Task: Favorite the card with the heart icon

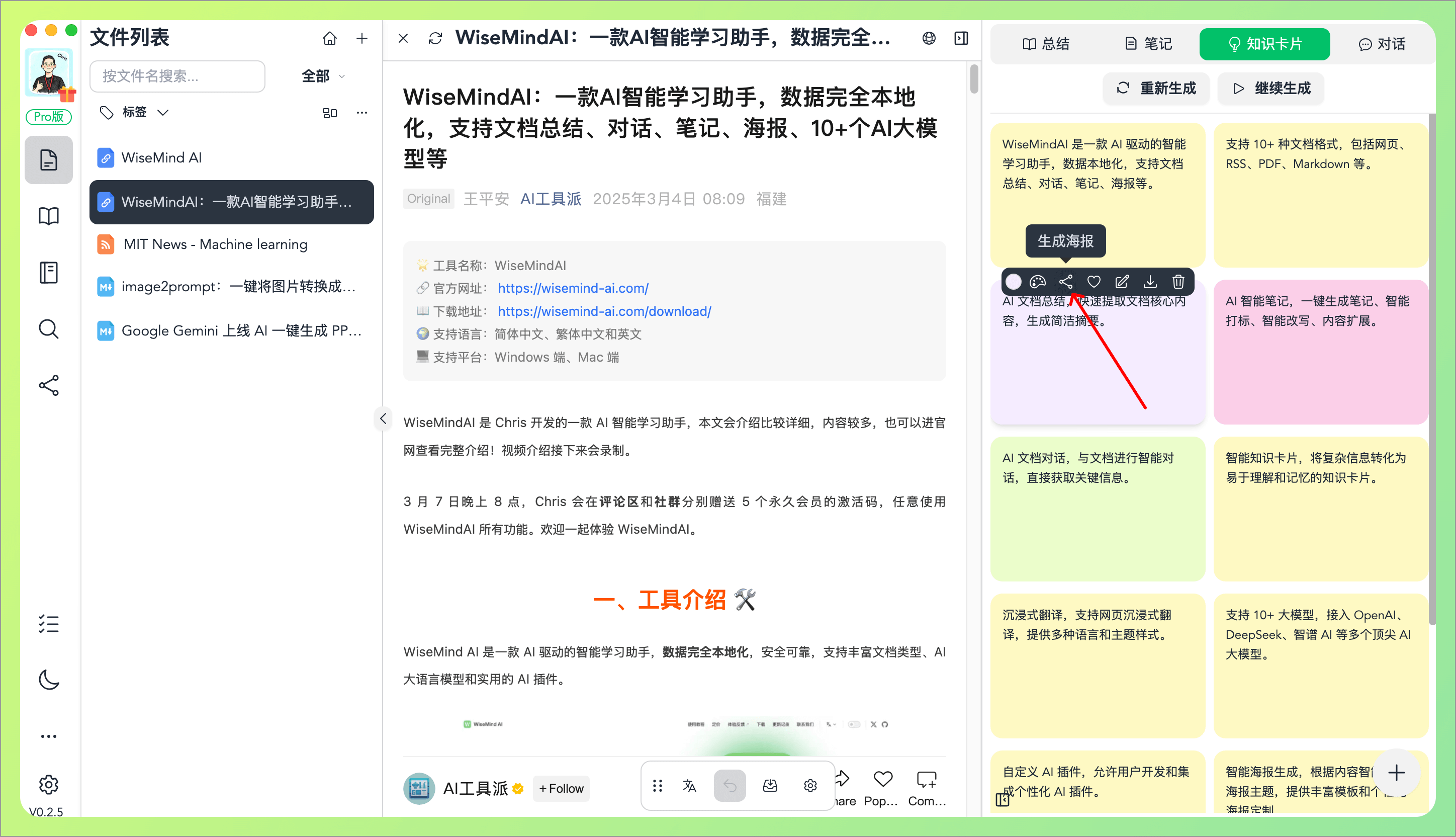Action: point(1094,282)
